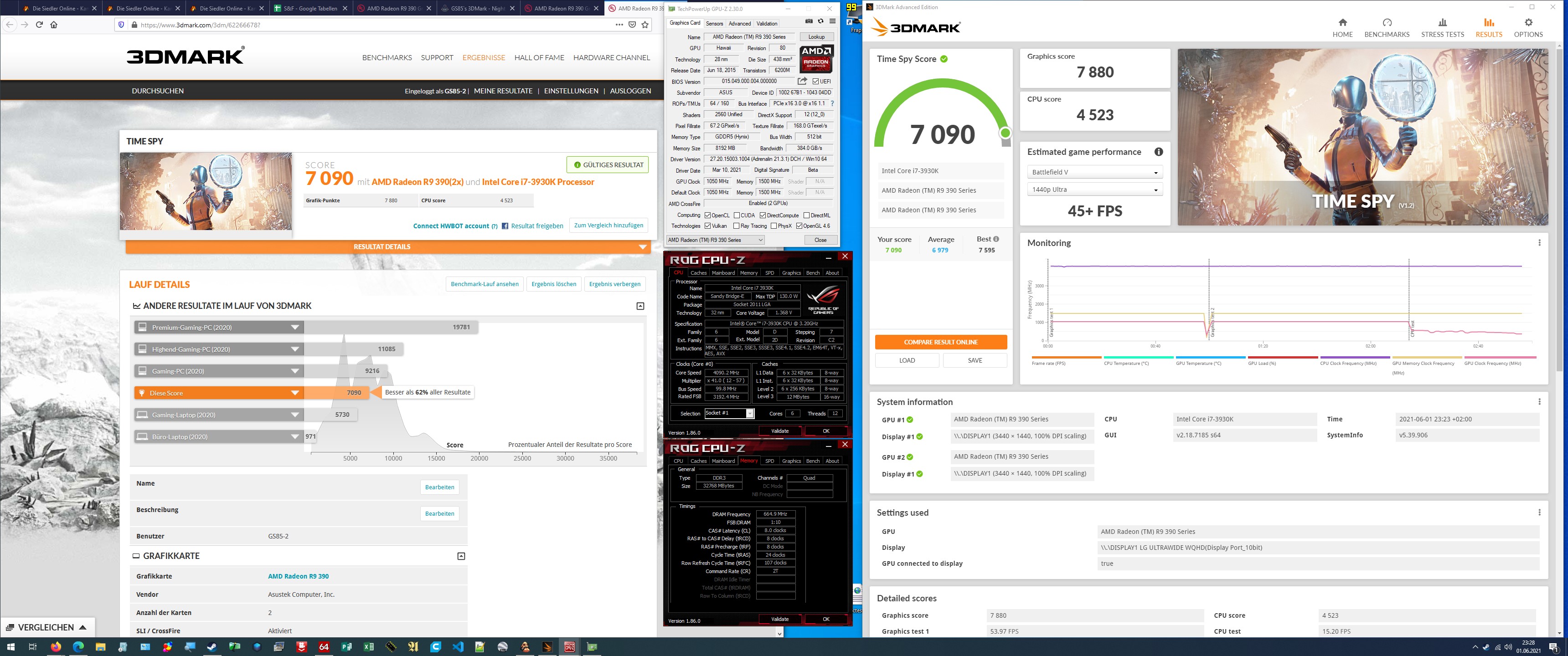This screenshot has height=656, width=1568.
Task: Open Visual Studio Code from taskbar
Action: 458,647
